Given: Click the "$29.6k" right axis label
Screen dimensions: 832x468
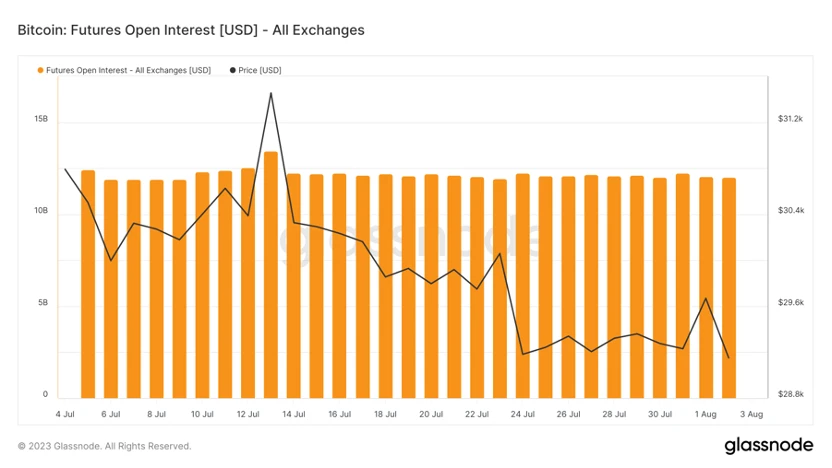Looking at the screenshot, I should [790, 303].
